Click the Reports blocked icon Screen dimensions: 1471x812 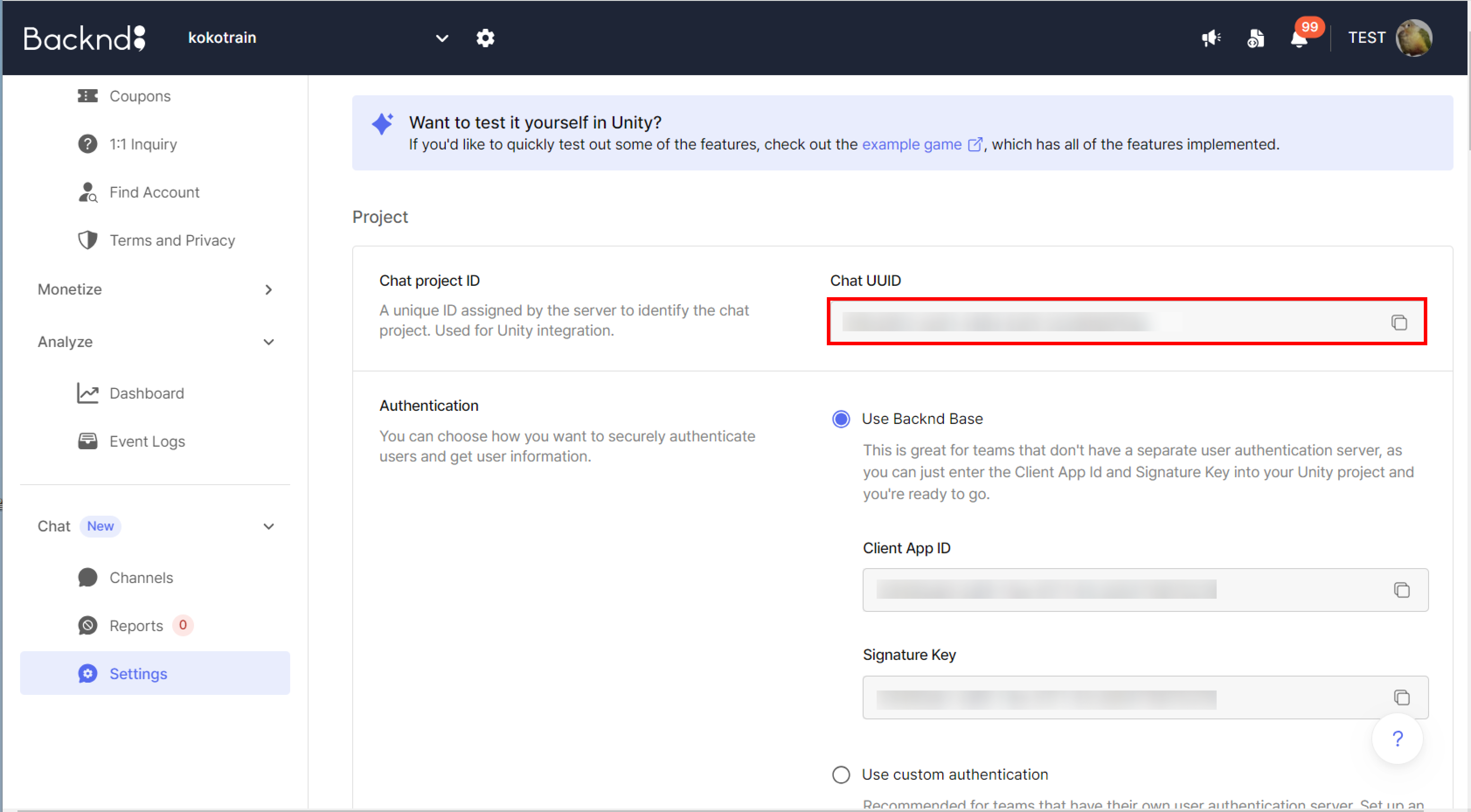87,625
